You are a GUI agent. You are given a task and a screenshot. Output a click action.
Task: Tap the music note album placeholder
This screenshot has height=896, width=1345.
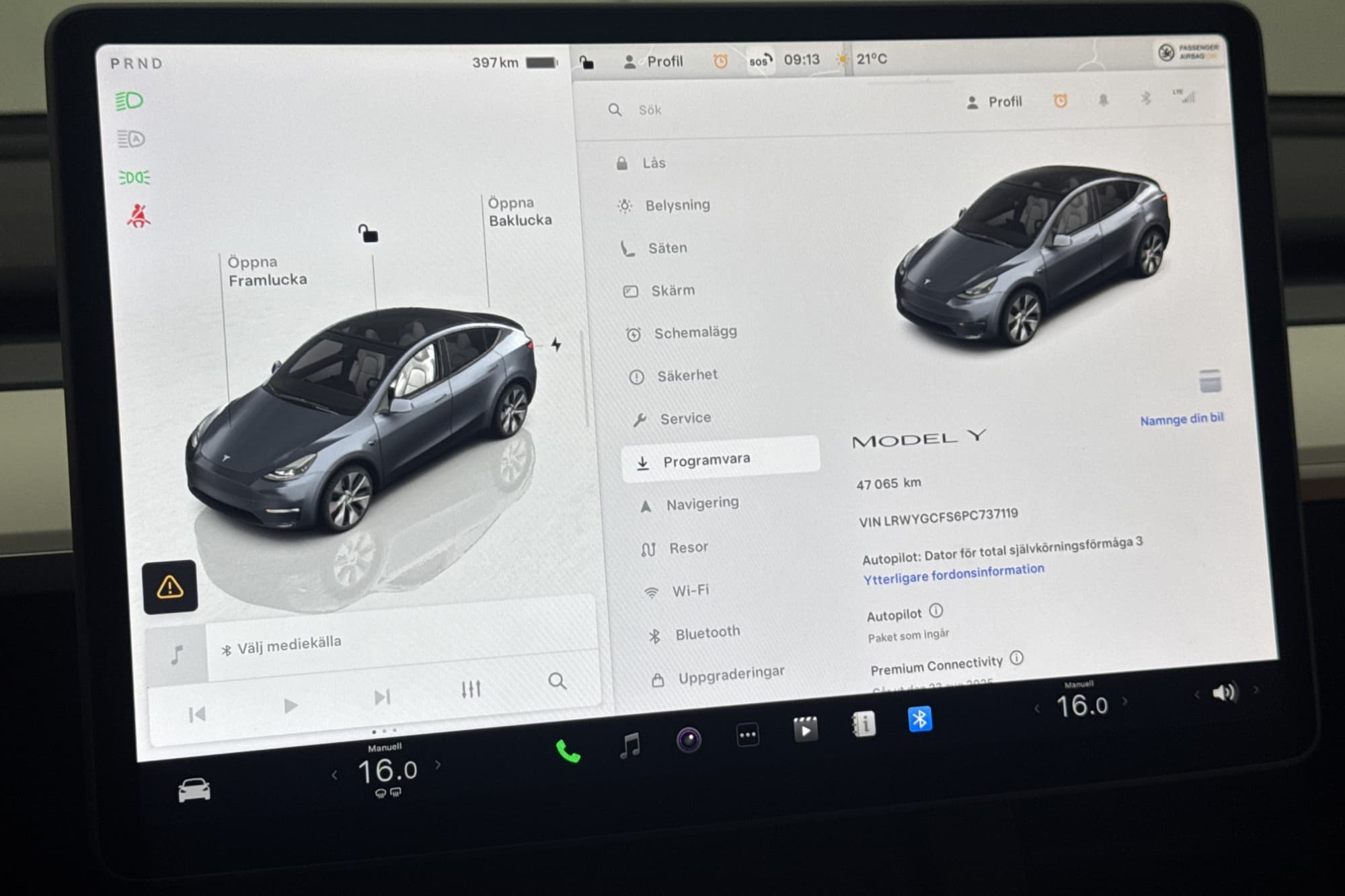click(177, 654)
